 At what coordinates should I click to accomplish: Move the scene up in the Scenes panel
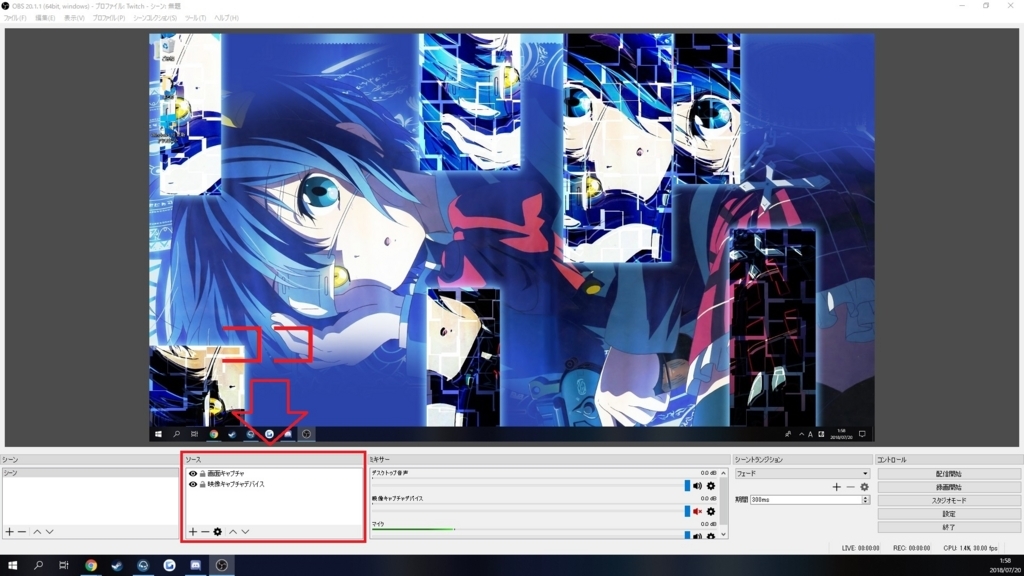point(37,532)
